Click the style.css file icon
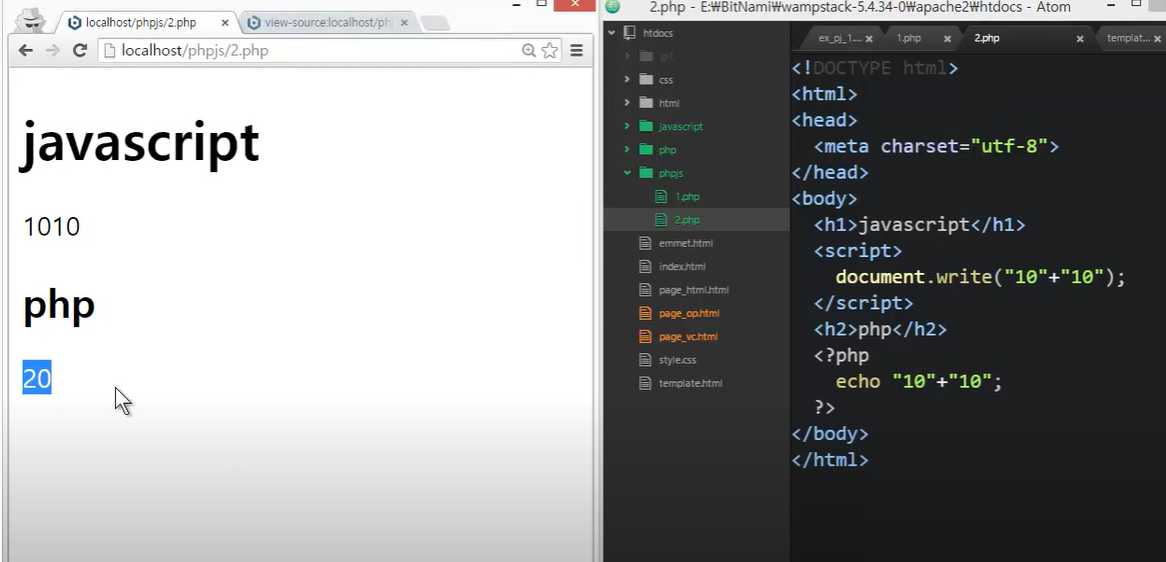 pyautogui.click(x=645, y=360)
